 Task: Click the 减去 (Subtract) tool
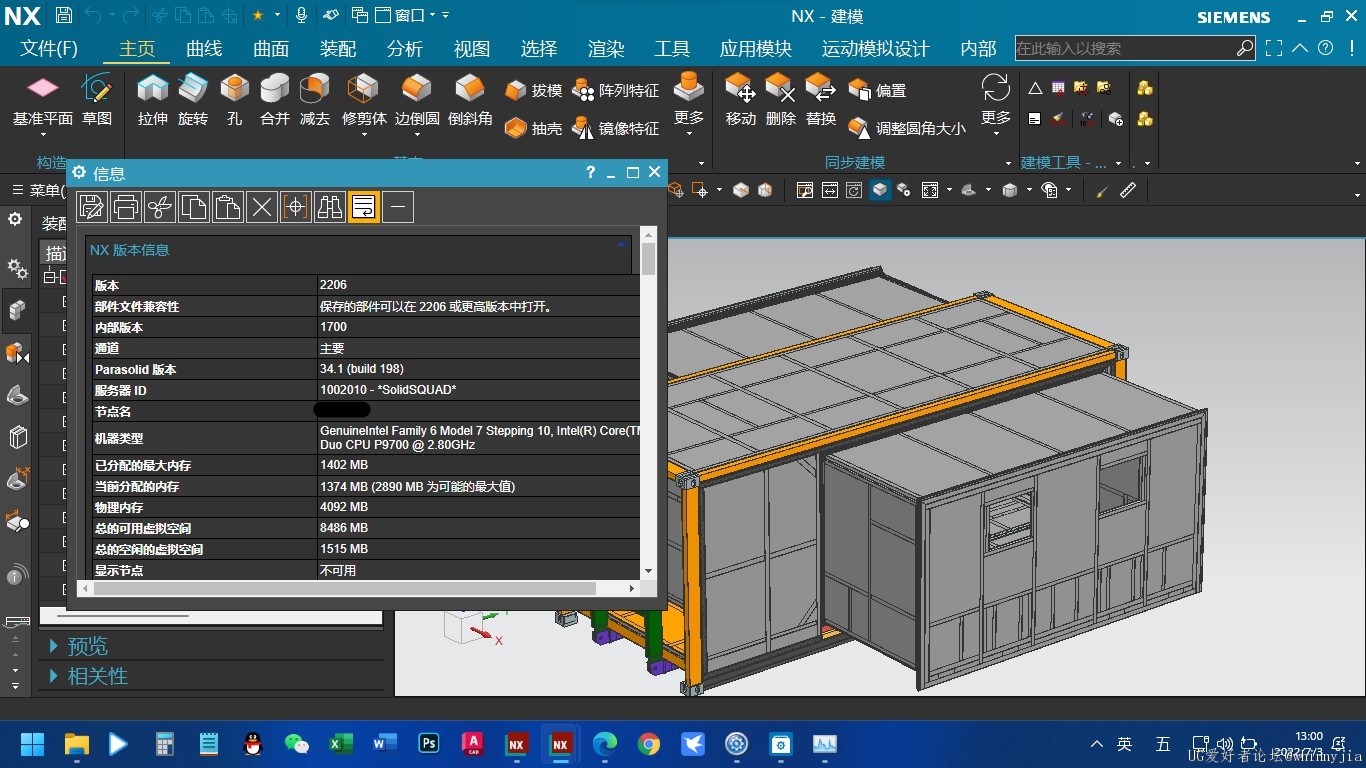tap(314, 100)
